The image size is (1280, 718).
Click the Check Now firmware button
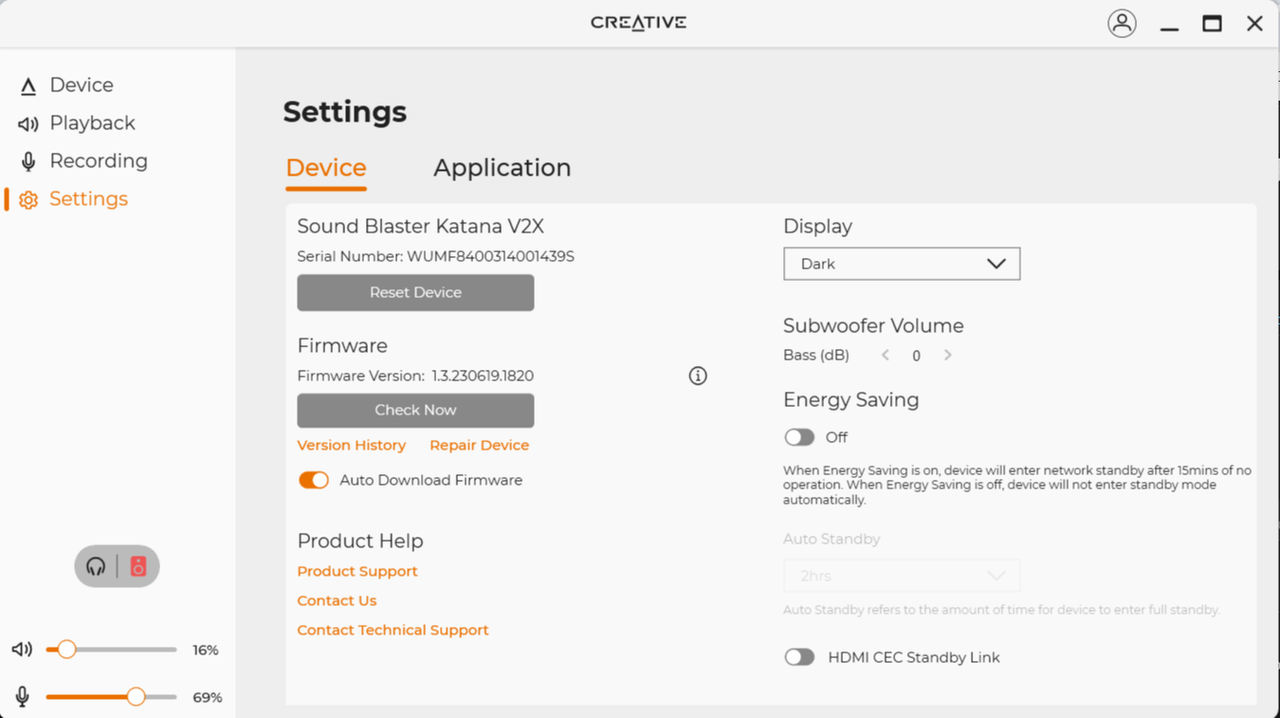pos(415,410)
